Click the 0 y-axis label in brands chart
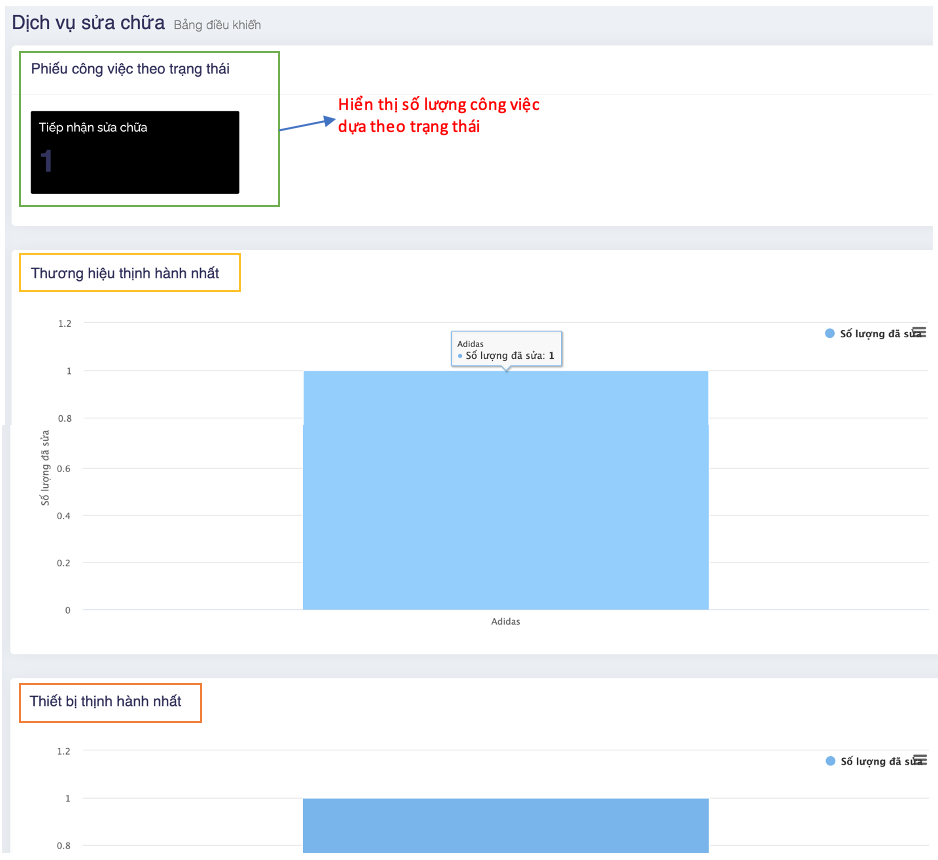This screenshot has width=938, height=860. point(68,610)
